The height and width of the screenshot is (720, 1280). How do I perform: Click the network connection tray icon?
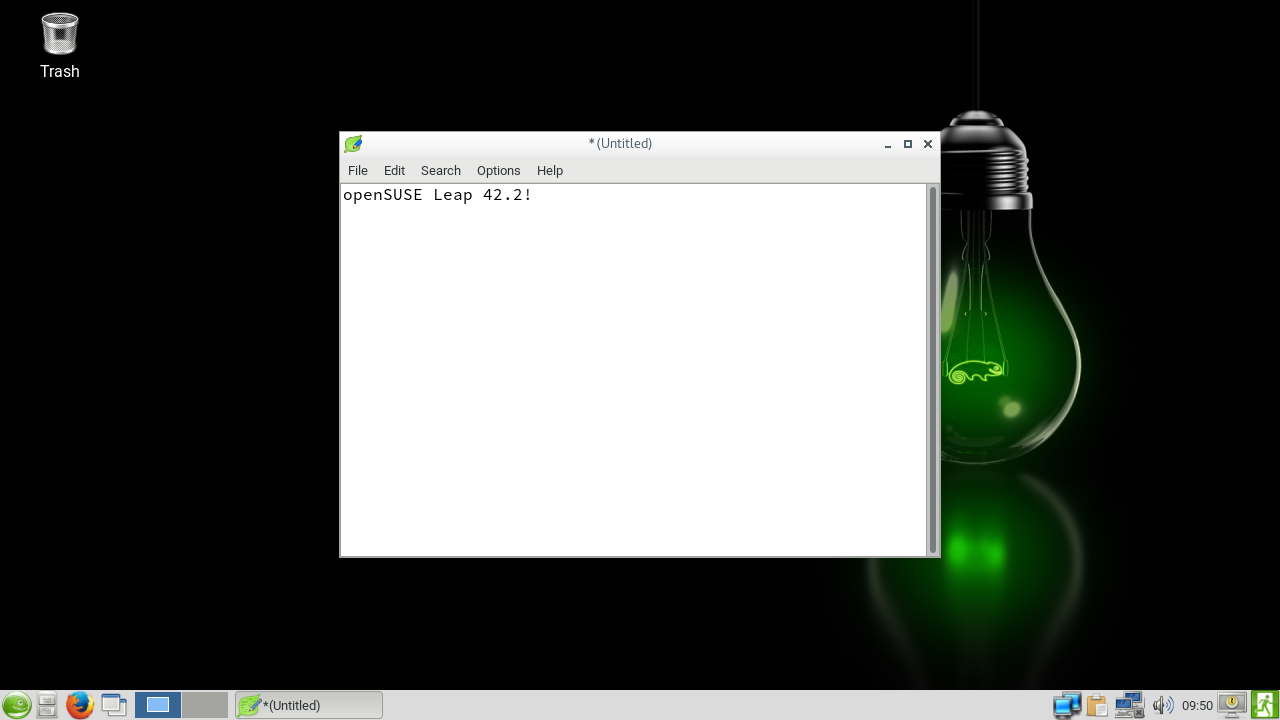[x=1129, y=705]
